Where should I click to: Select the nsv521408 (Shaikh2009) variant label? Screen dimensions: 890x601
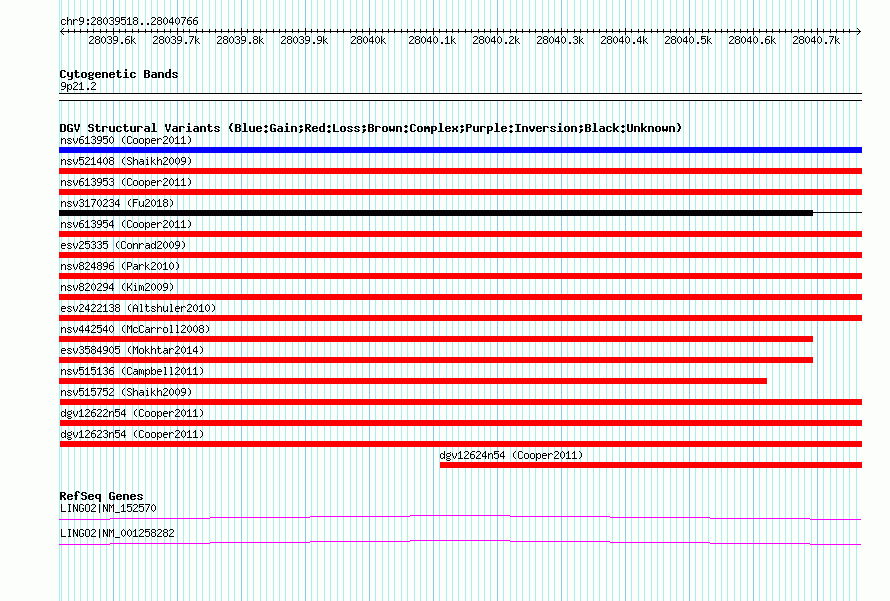coord(126,161)
